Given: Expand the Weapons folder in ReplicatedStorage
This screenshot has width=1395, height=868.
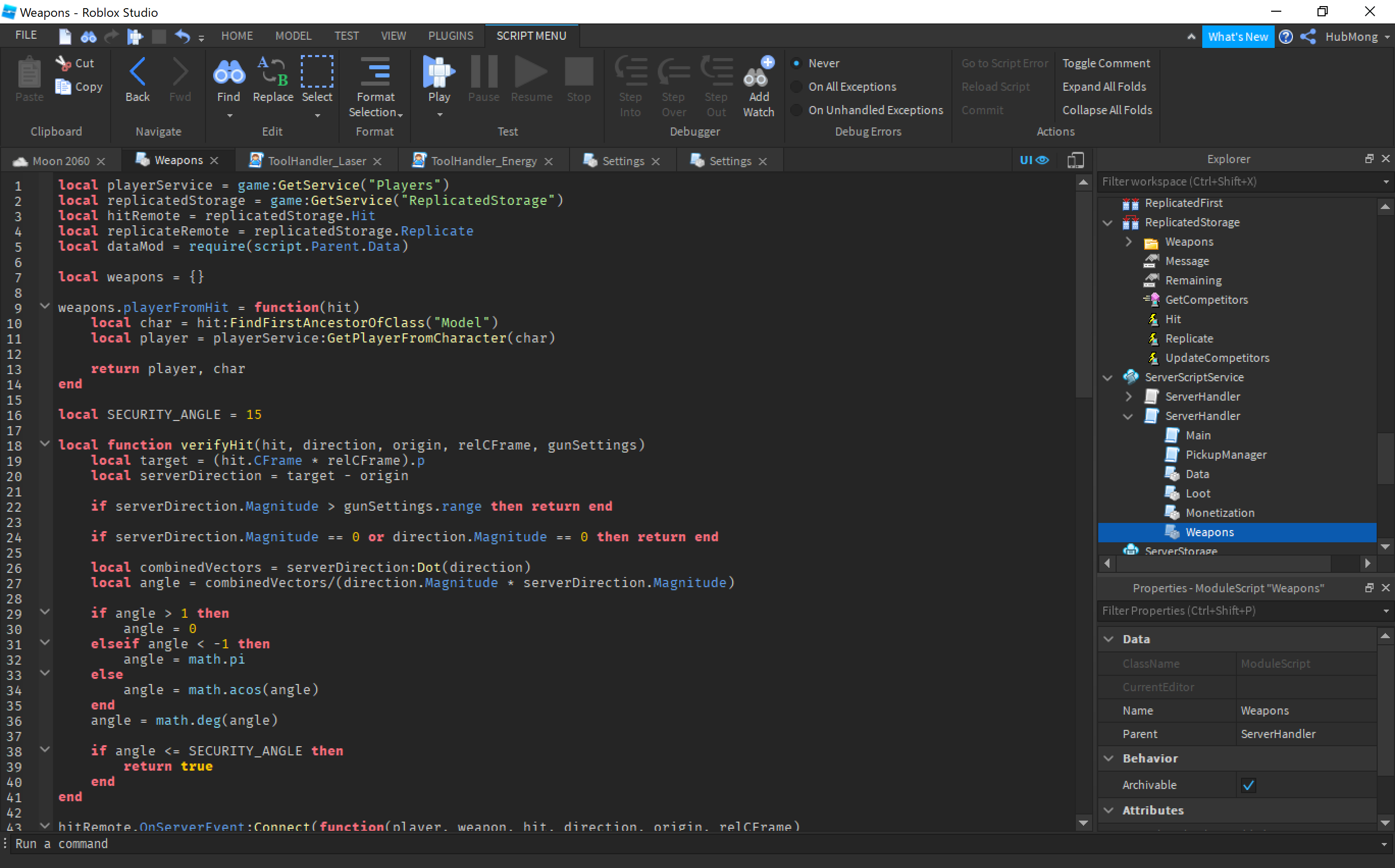Looking at the screenshot, I should 1128,242.
